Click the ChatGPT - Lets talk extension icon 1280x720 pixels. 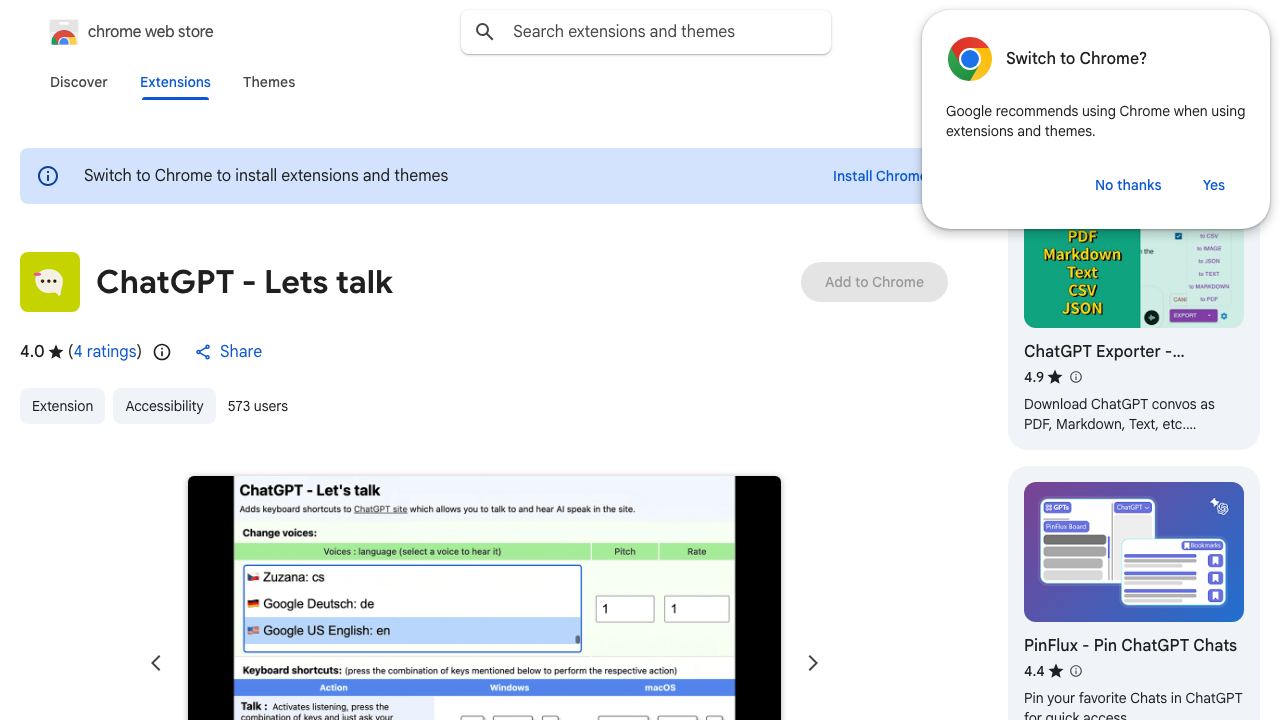click(50, 282)
